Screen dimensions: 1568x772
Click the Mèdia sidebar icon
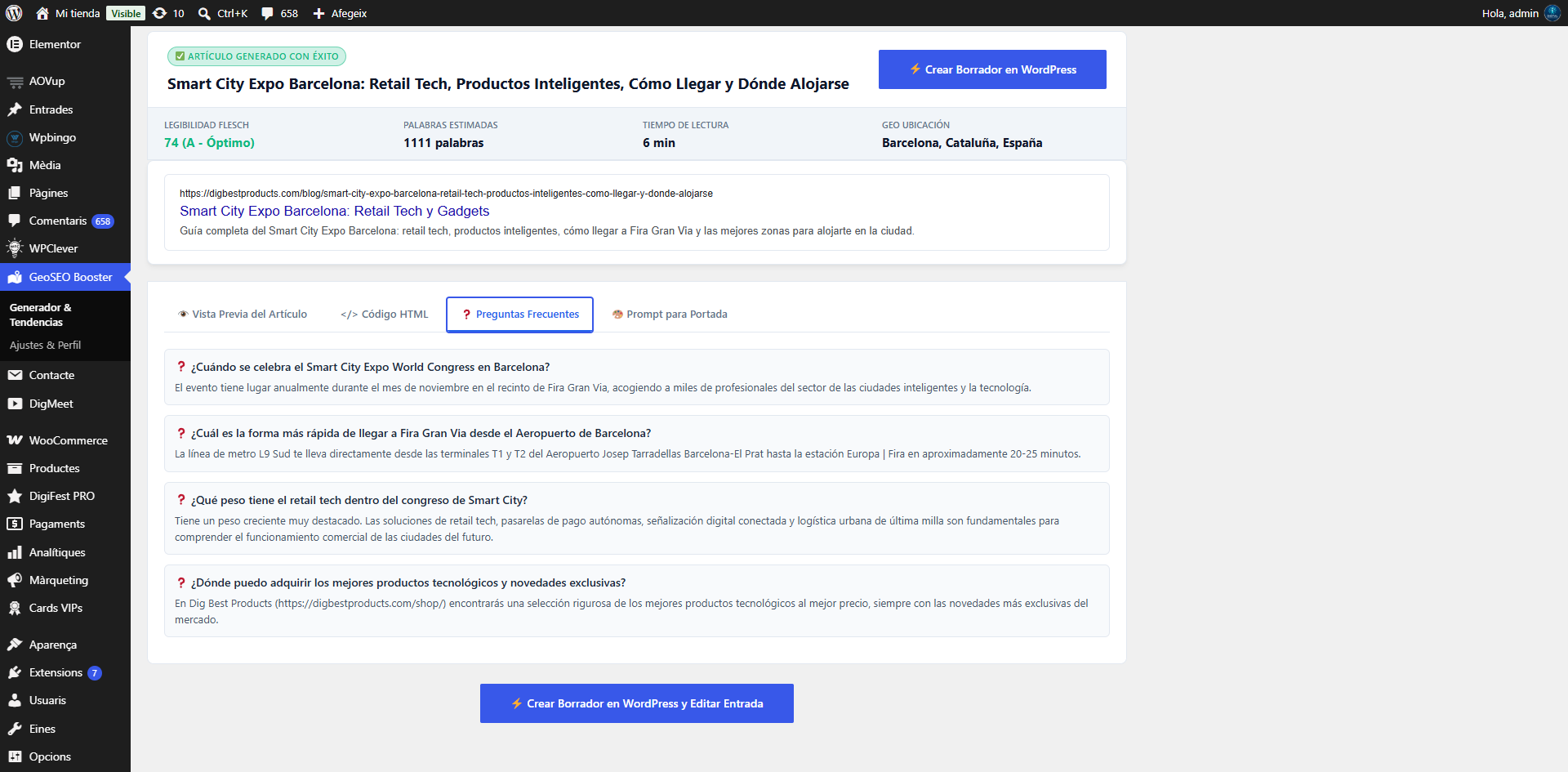[x=15, y=165]
